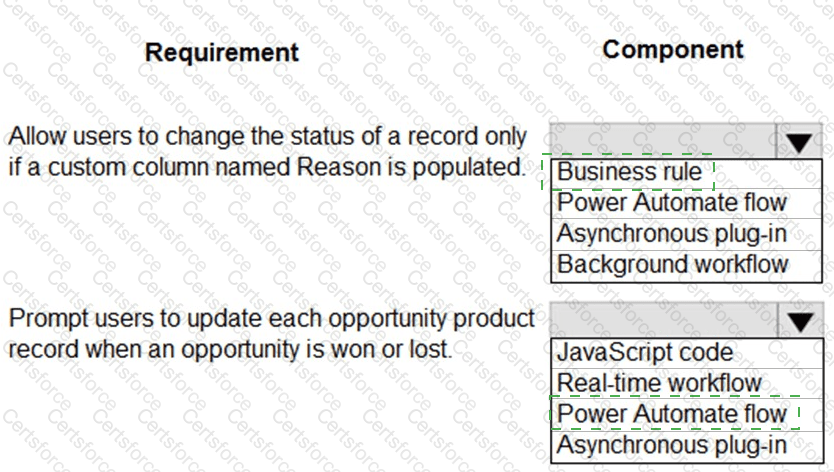Image resolution: width=834 pixels, height=472 pixels.
Task: Select the Real-time workflow option
Action: 659,383
